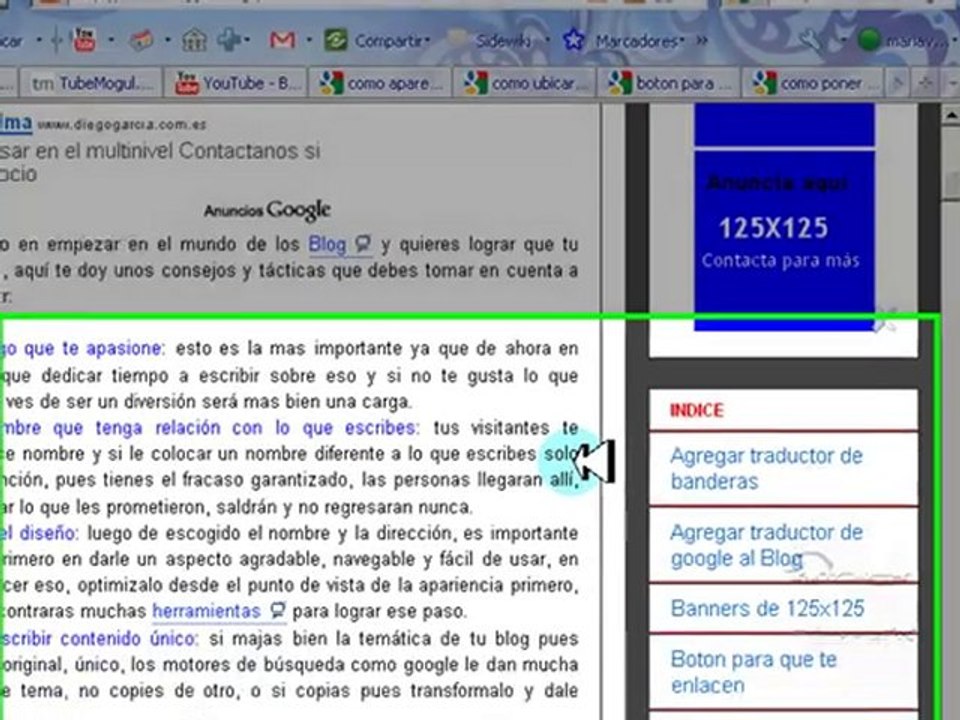Click the tab strip scroll-right arrow
Viewport: 960px width, 720px height.
[x=898, y=83]
